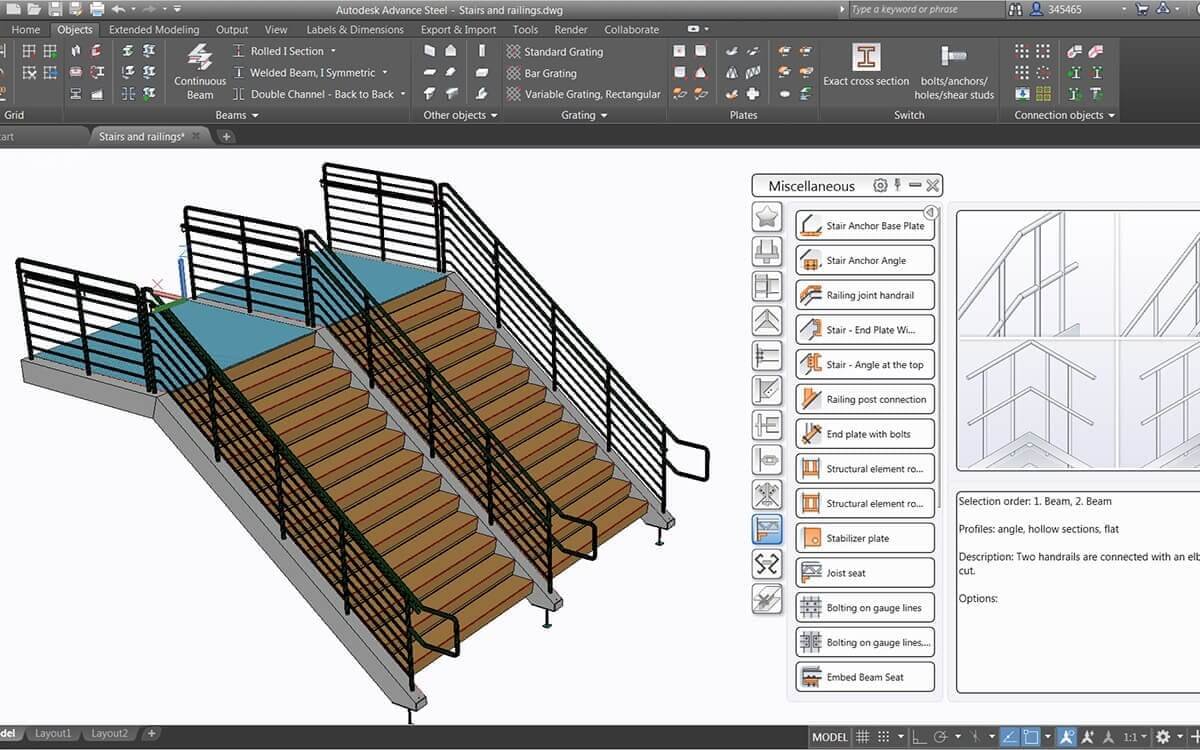Open the Render menu

570,29
